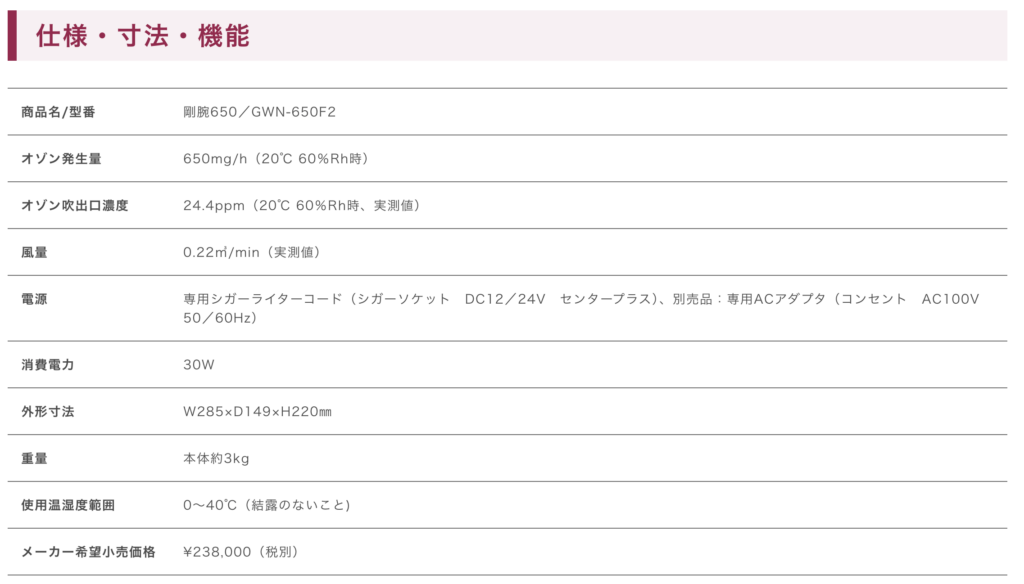
Task: Click the 本体約3kg weight value
Action: 216,459
